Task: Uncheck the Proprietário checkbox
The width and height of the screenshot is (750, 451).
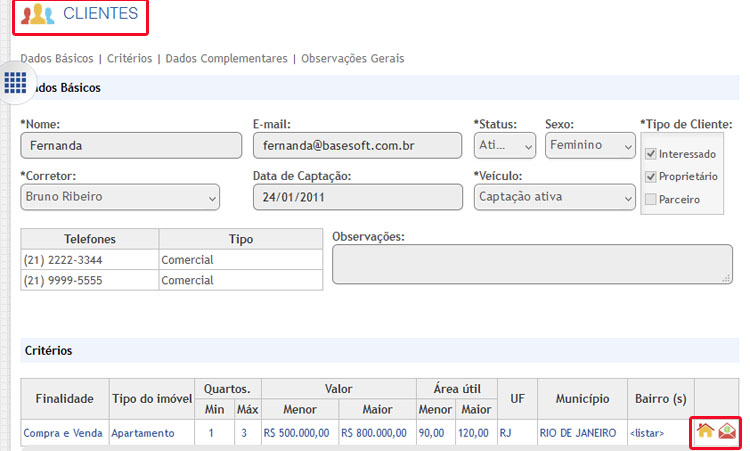Action: coord(650,176)
